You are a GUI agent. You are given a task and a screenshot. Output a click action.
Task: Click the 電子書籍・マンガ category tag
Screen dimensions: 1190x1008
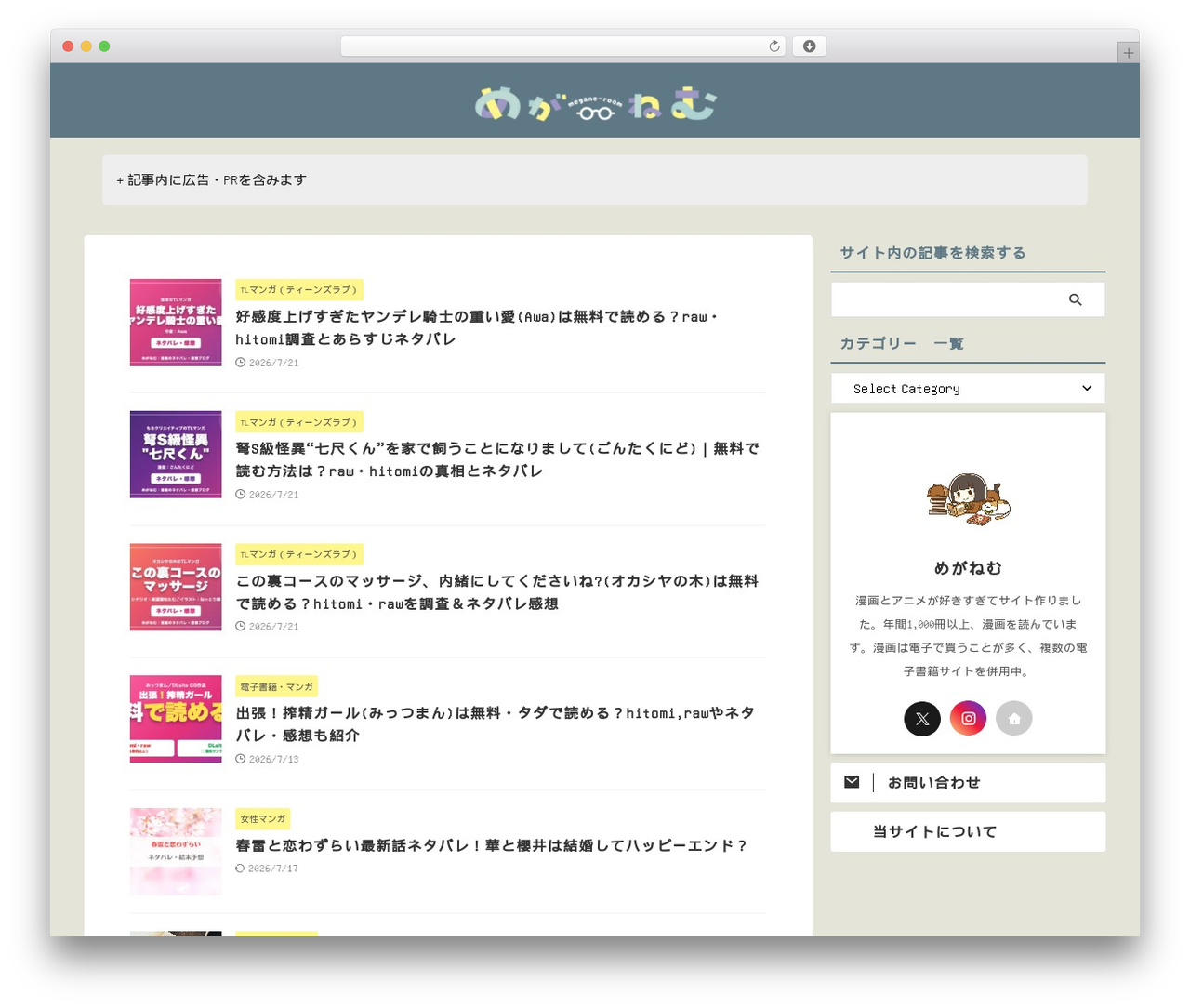click(x=277, y=686)
